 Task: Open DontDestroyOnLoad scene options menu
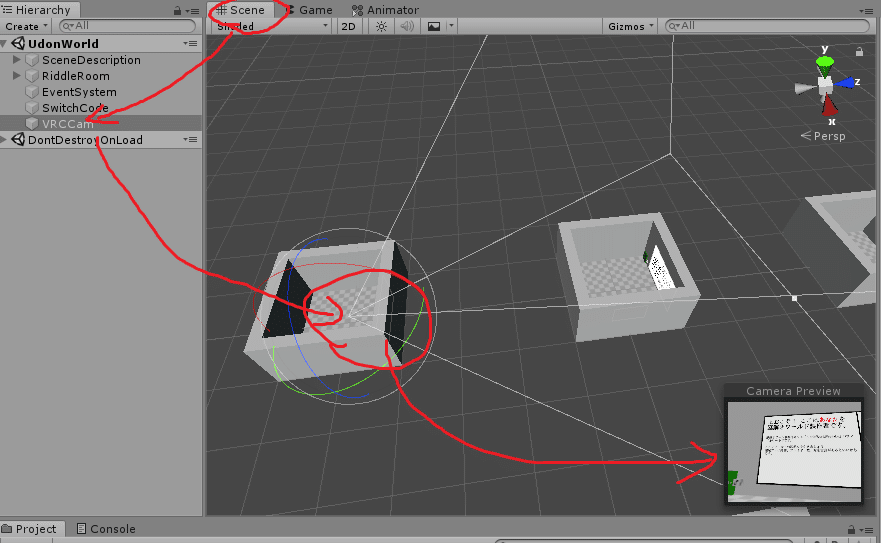tap(190, 139)
